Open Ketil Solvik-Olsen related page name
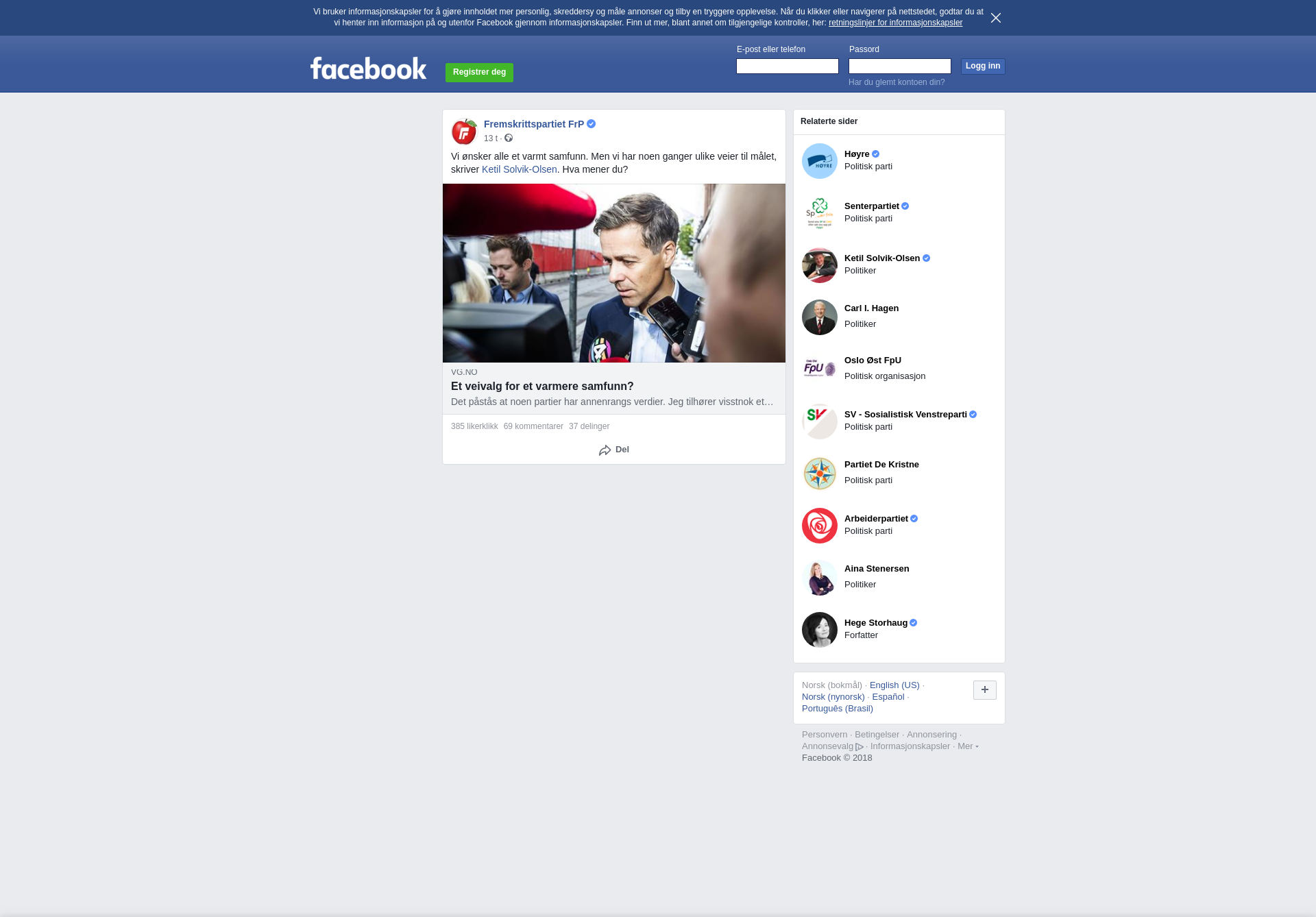This screenshot has height=917, width=1316. pos(882,258)
